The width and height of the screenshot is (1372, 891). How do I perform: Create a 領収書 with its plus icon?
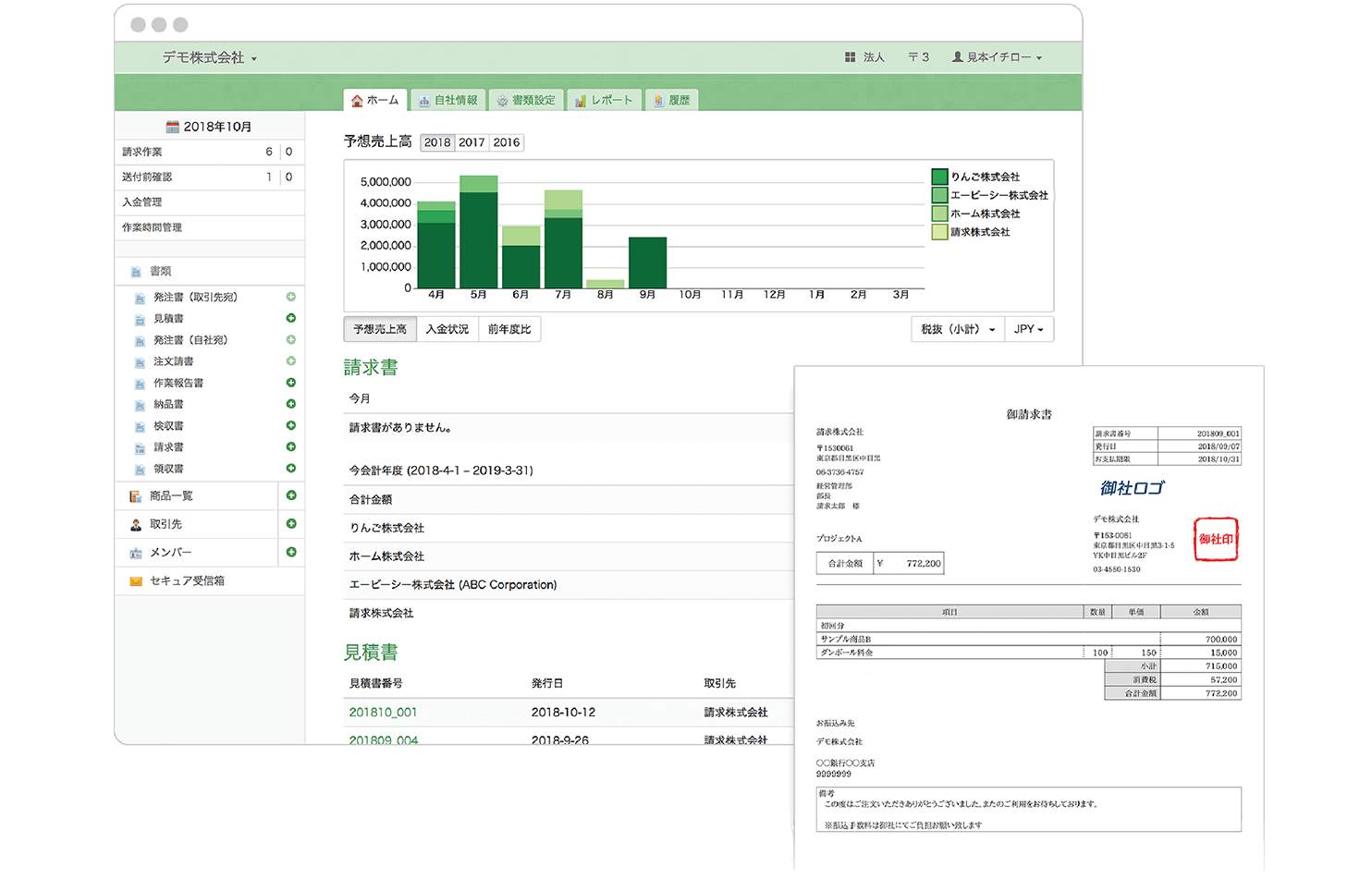(291, 469)
